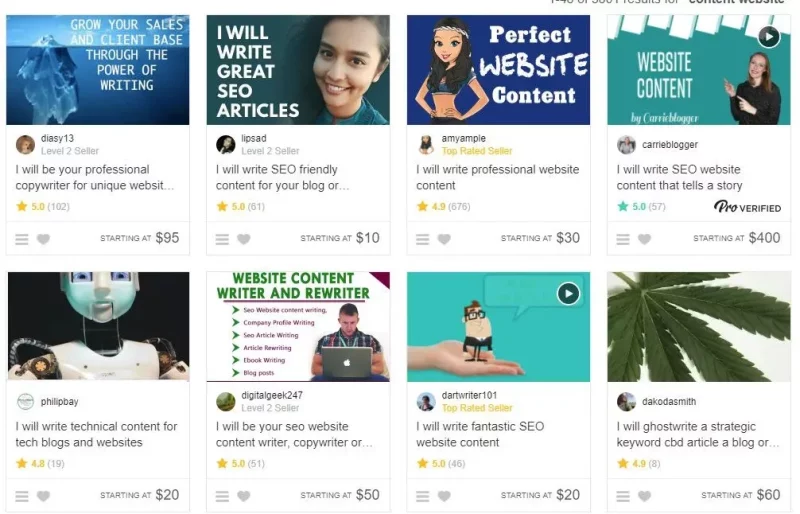Click the Pro Verified badge on carrieblogger
The image size is (800, 514).
[747, 207]
